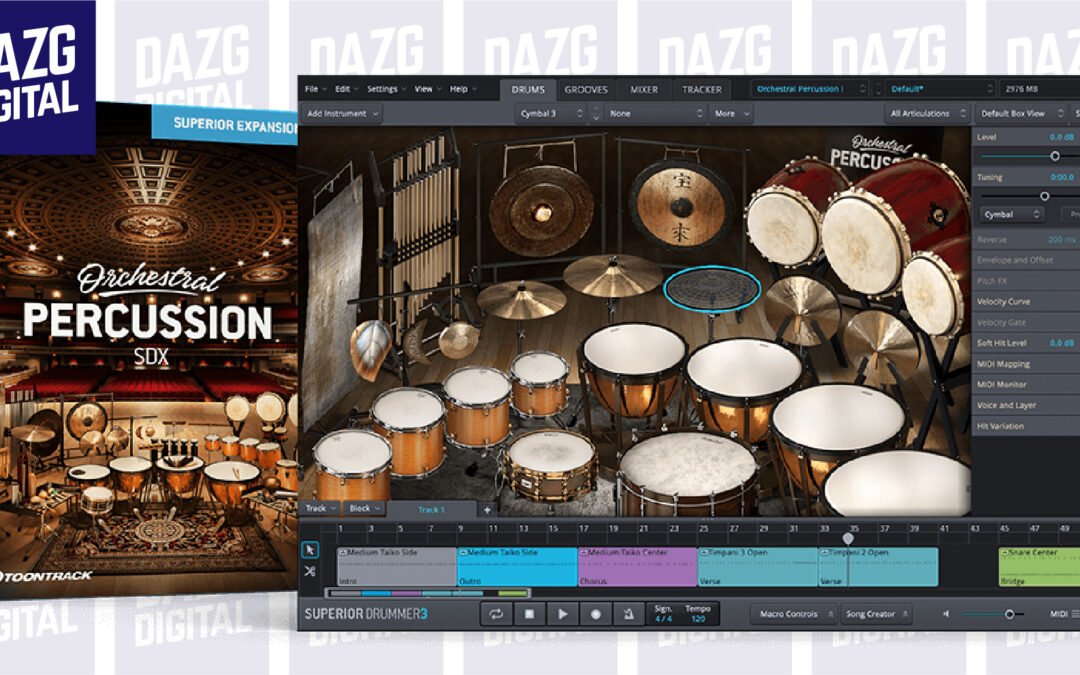This screenshot has width=1080, height=675.
Task: Click the Toontrack logo on box art
Action: coord(48,576)
